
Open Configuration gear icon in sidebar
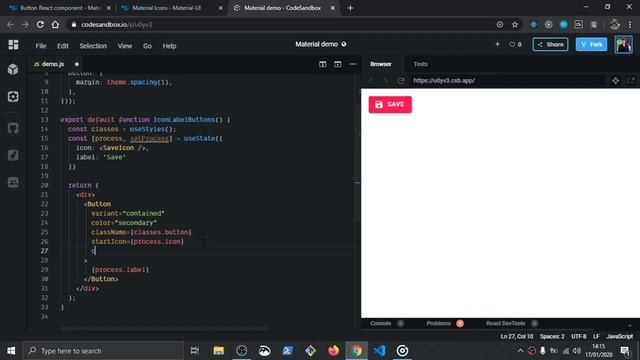[13, 97]
